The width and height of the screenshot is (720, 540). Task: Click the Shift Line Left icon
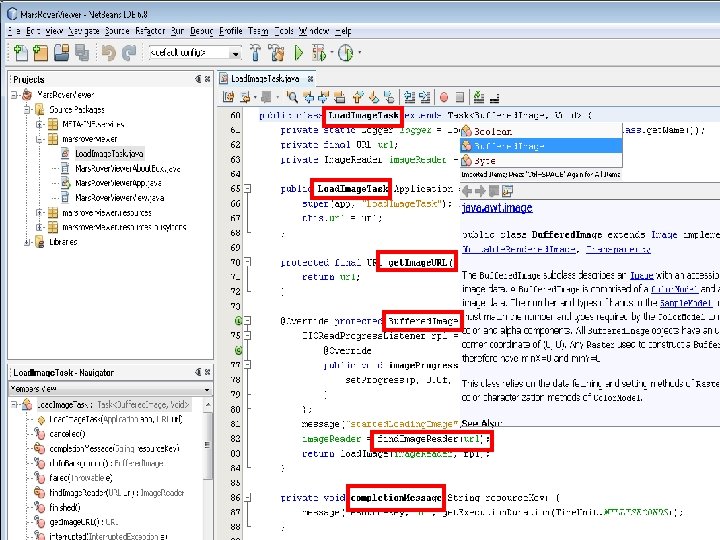click(409, 97)
